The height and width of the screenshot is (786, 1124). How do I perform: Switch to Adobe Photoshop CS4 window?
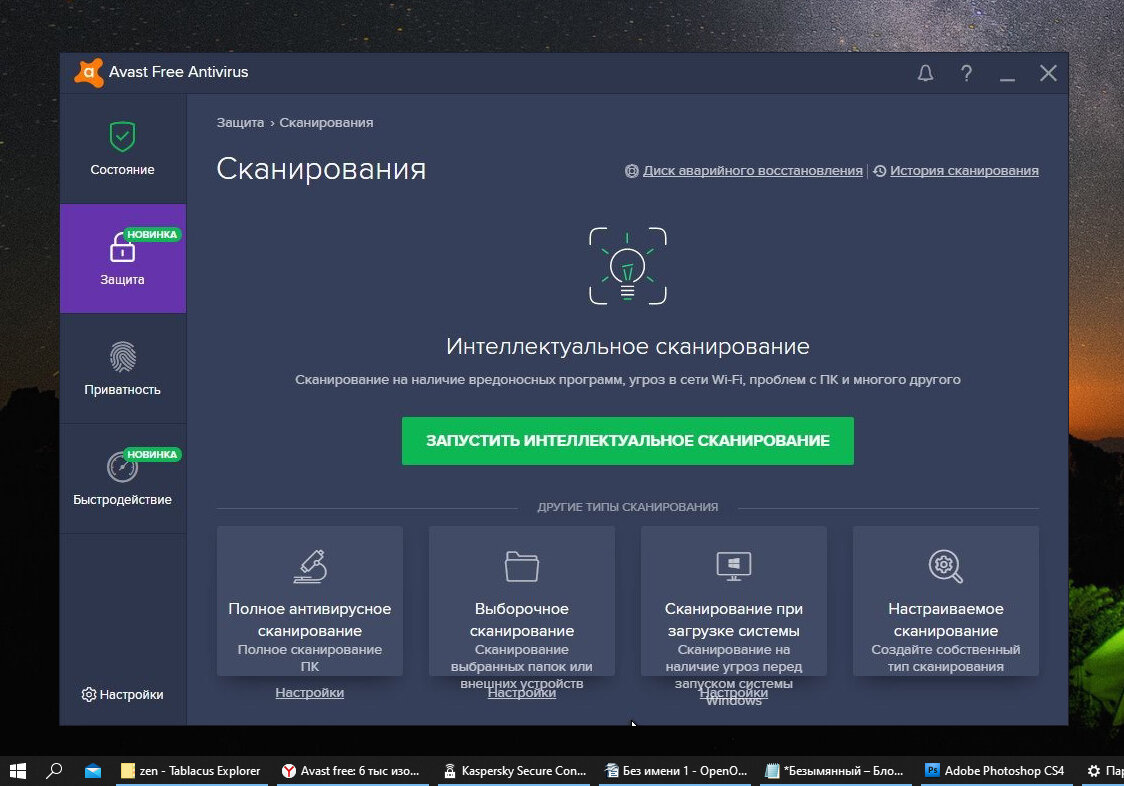coord(996,771)
